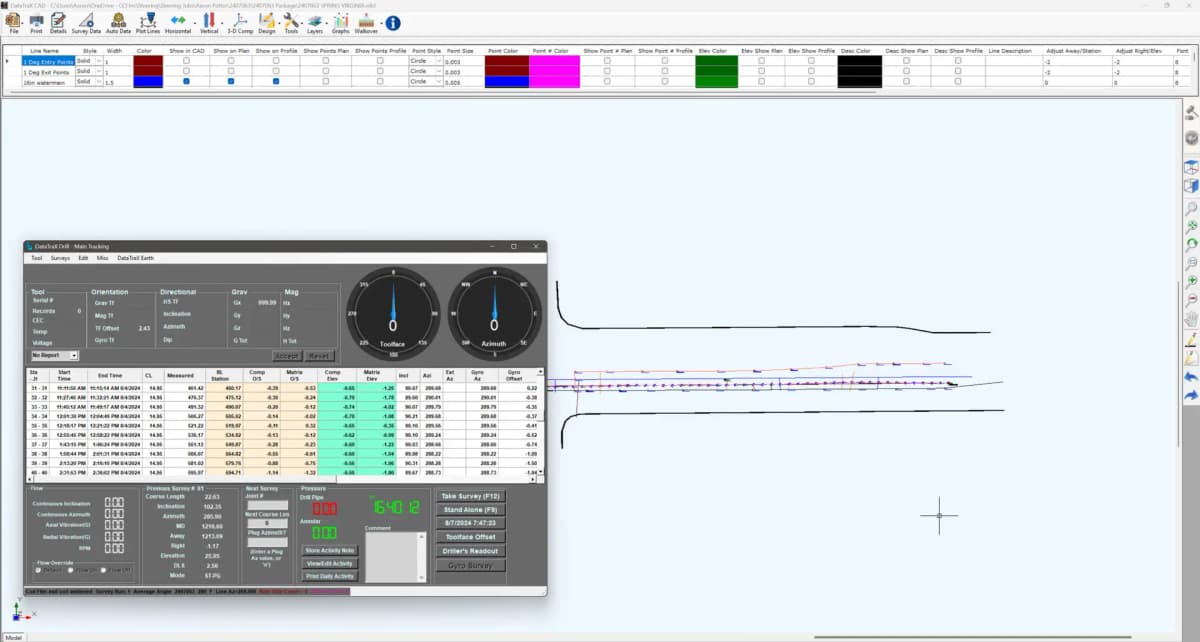1200x642 pixels.
Task: Click the Driller's Readout button
Action: (x=470, y=551)
